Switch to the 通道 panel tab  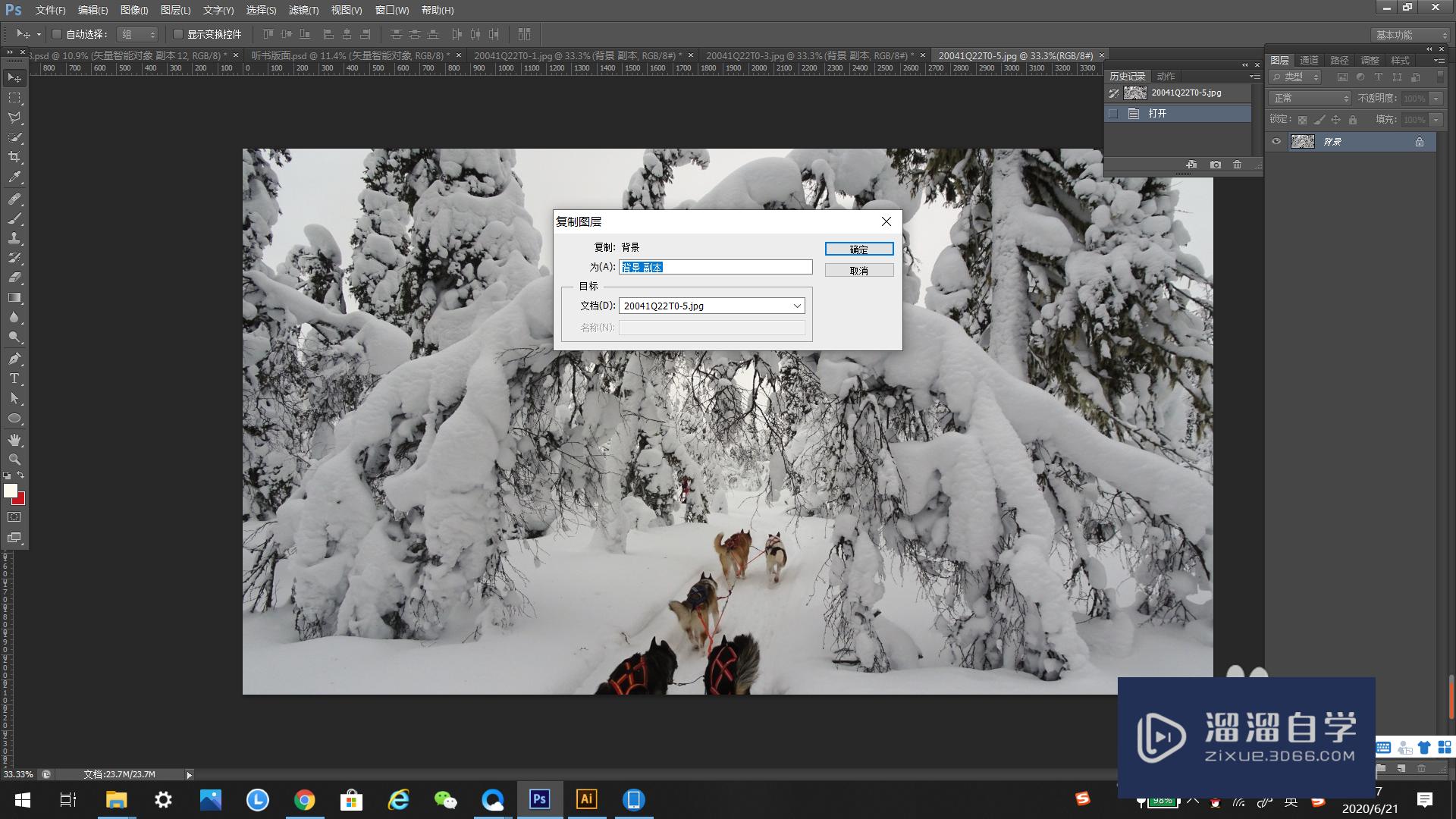coord(1309,60)
